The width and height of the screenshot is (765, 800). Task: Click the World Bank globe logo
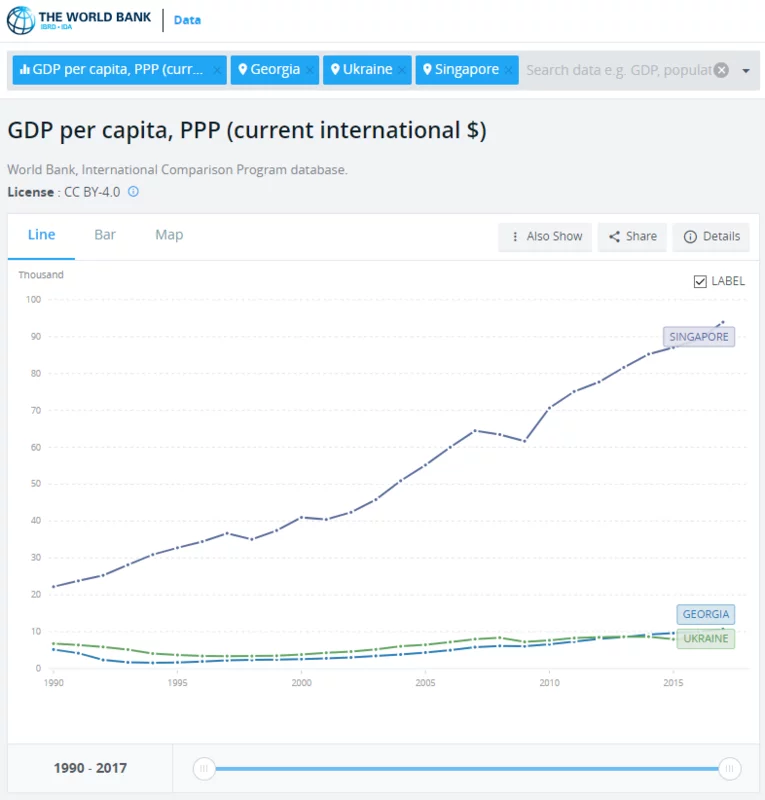point(20,20)
